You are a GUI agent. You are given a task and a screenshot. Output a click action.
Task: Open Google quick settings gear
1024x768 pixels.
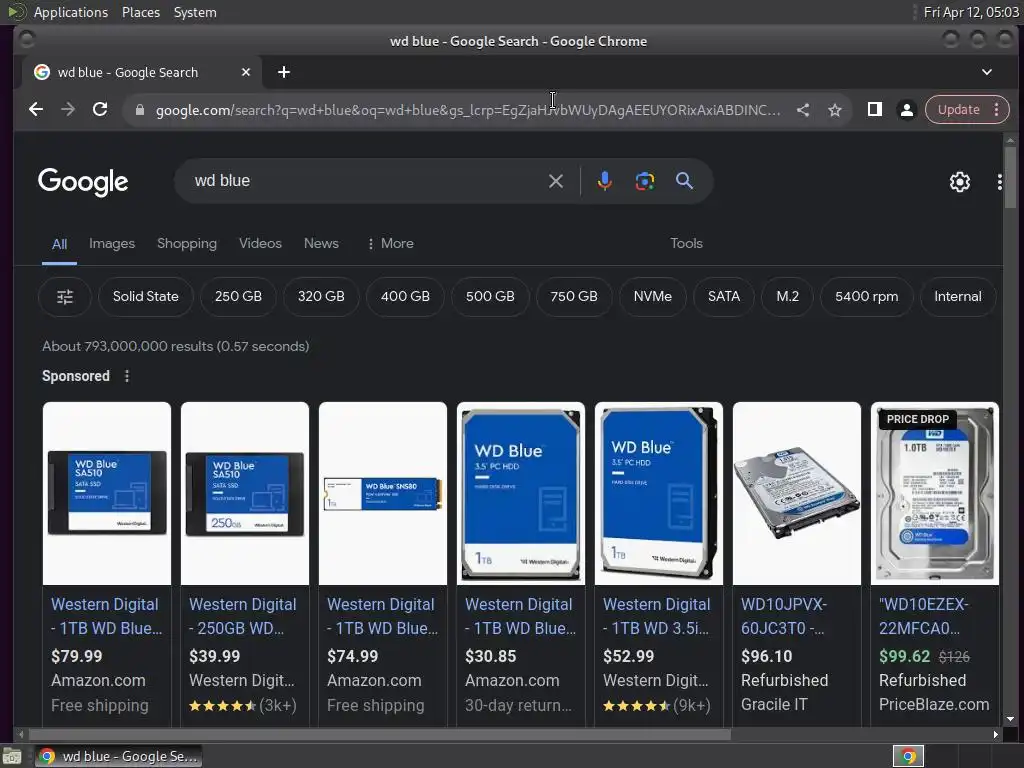[959, 182]
